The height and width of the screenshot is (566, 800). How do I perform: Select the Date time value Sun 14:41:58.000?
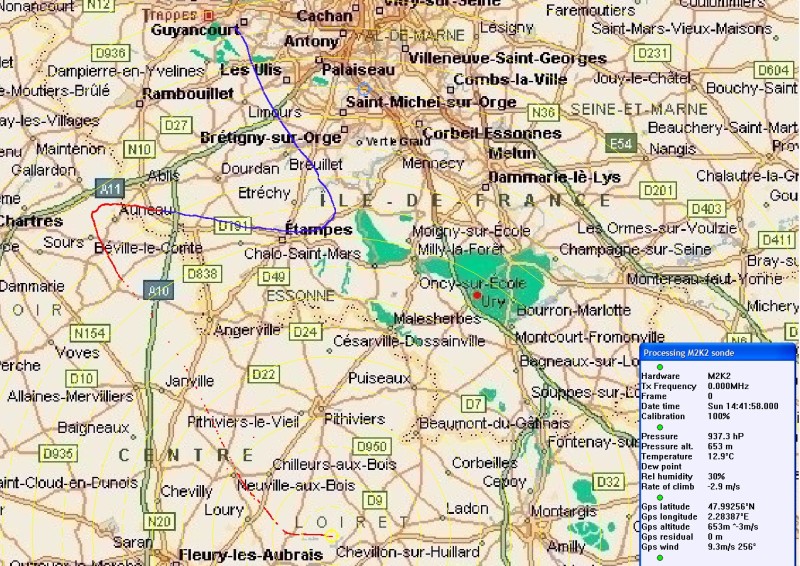743,406
